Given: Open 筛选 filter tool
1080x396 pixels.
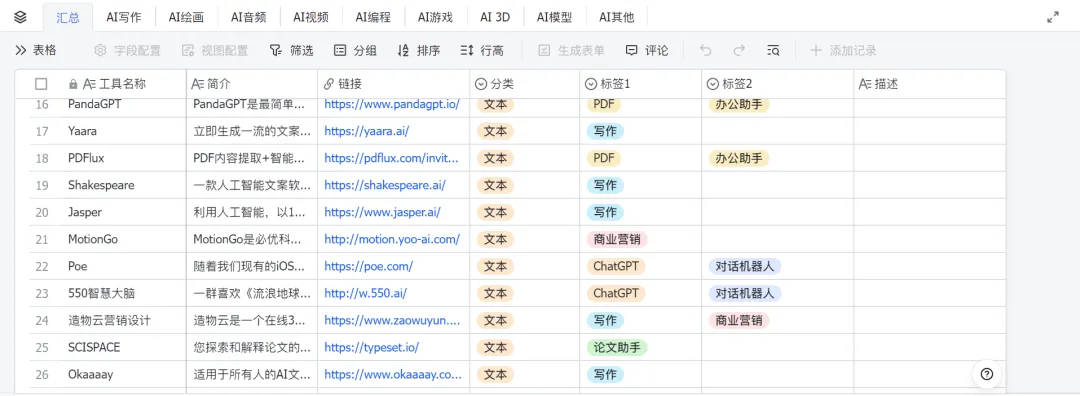Looking at the screenshot, I should tap(291, 50).
